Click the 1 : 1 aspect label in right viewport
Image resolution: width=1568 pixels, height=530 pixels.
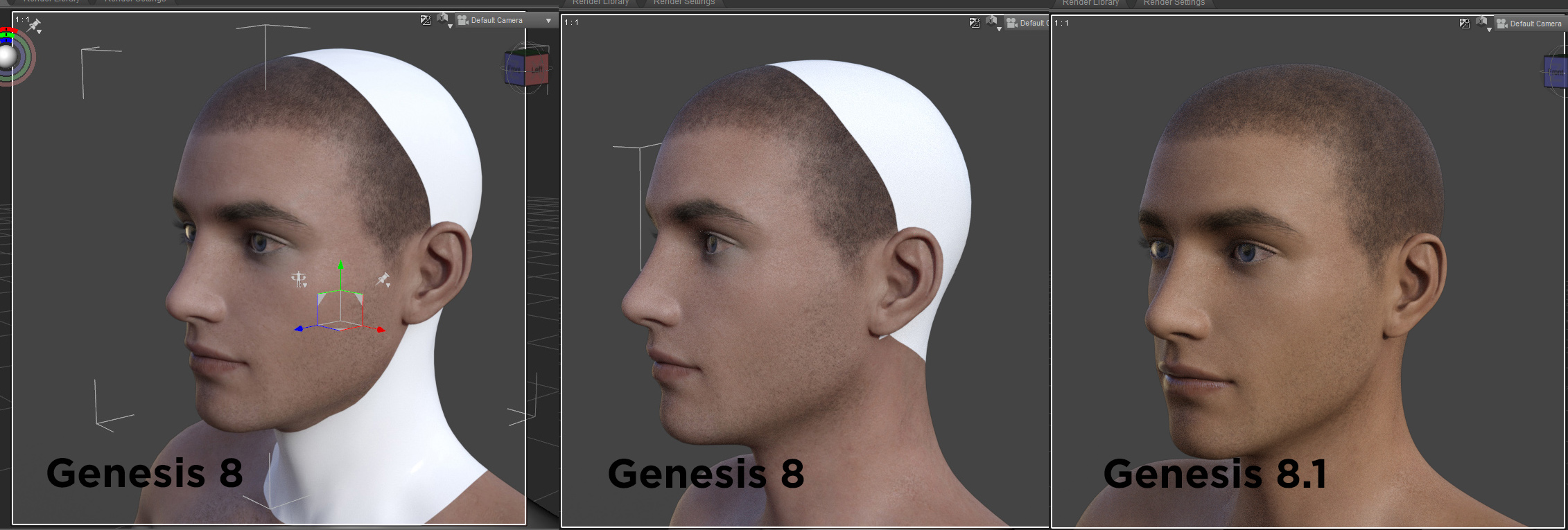1061,24
